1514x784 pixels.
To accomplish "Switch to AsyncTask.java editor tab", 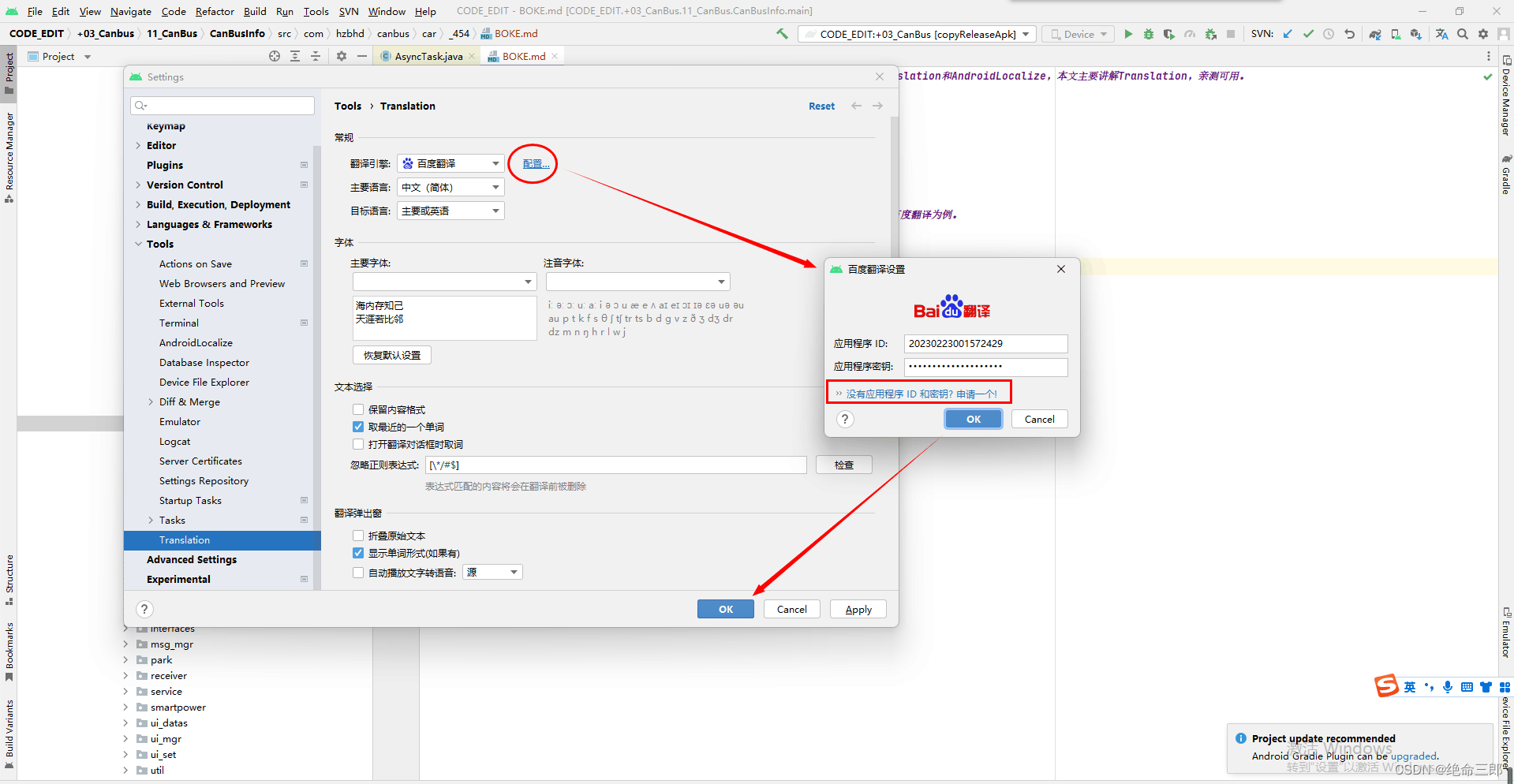I will 428,56.
